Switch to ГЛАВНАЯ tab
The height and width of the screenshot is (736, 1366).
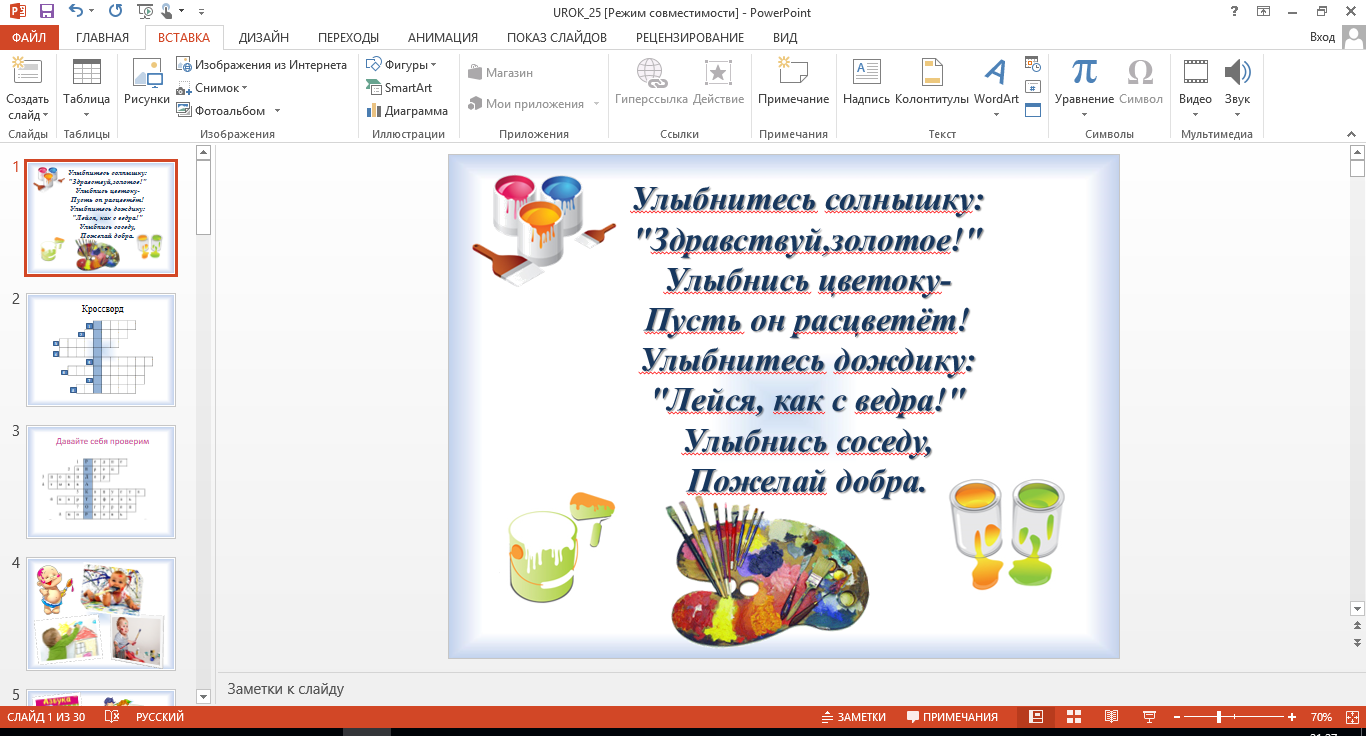pyautogui.click(x=102, y=38)
